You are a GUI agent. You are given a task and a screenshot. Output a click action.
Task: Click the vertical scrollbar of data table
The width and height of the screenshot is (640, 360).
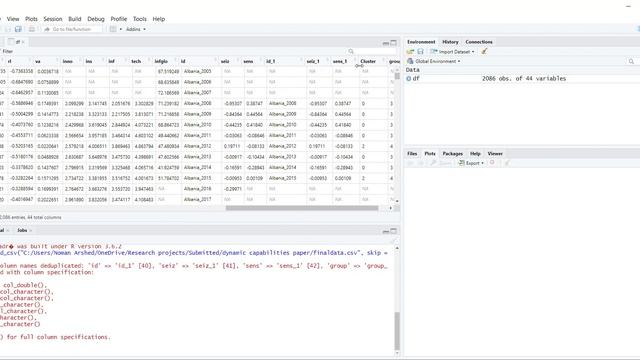point(397,77)
